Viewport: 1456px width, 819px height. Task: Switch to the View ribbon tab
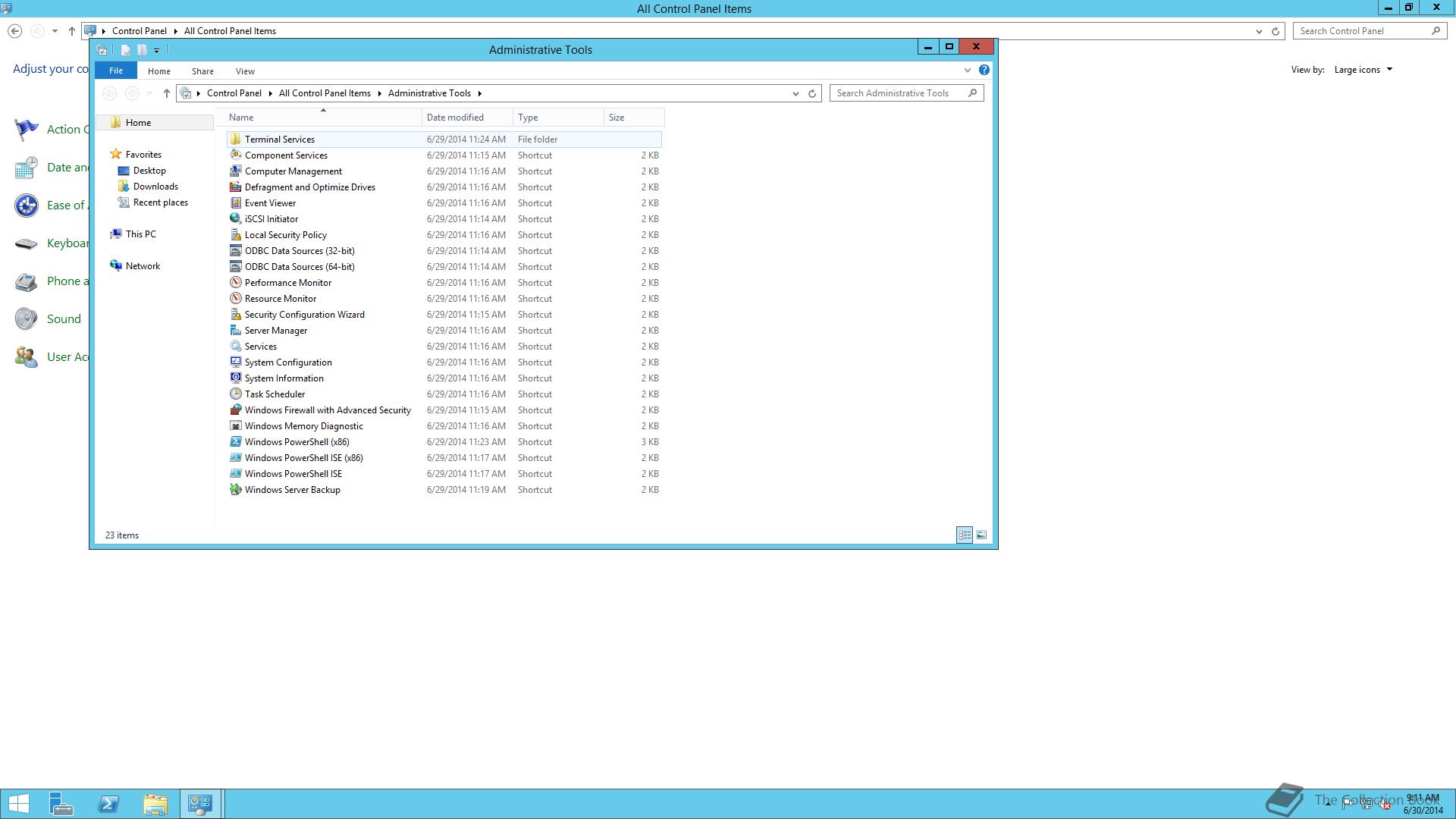click(245, 71)
